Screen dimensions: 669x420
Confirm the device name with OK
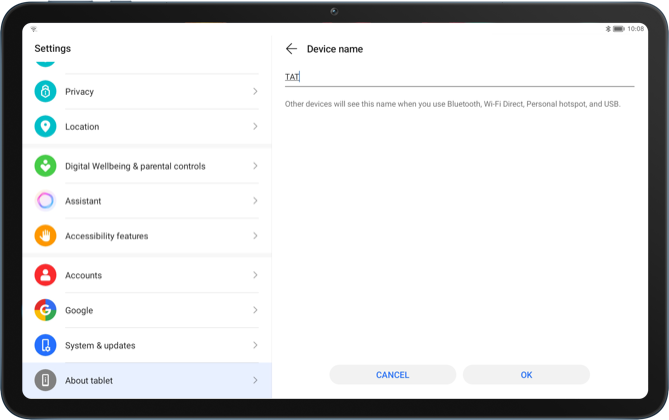coord(526,375)
